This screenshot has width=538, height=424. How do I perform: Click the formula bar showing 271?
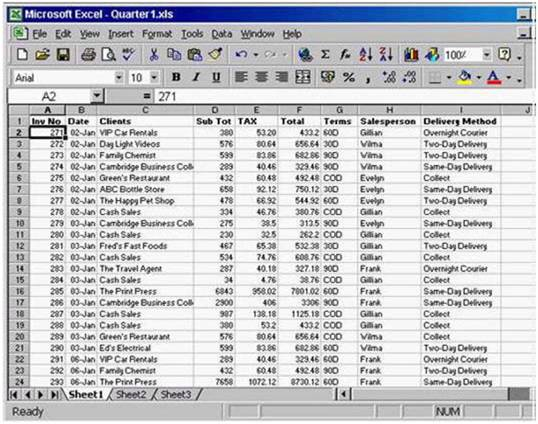[x=343, y=96]
